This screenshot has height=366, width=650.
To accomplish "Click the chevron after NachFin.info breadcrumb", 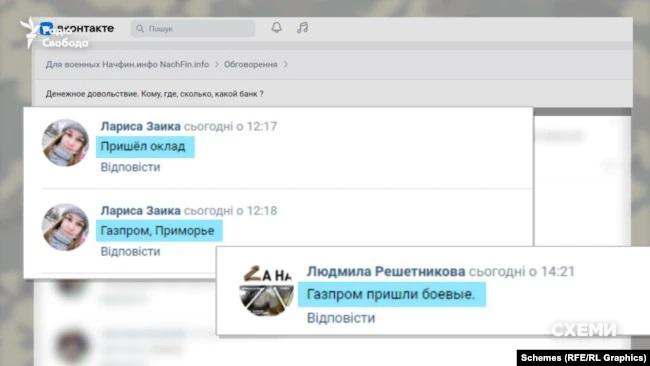I will click(217, 65).
